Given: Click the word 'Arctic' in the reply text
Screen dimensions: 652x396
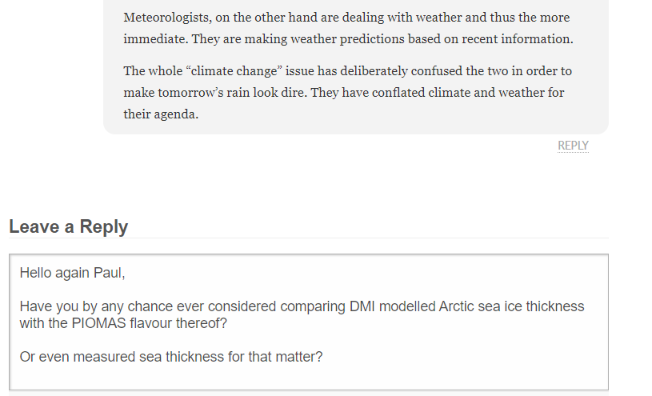Looking at the screenshot, I should point(456,307).
